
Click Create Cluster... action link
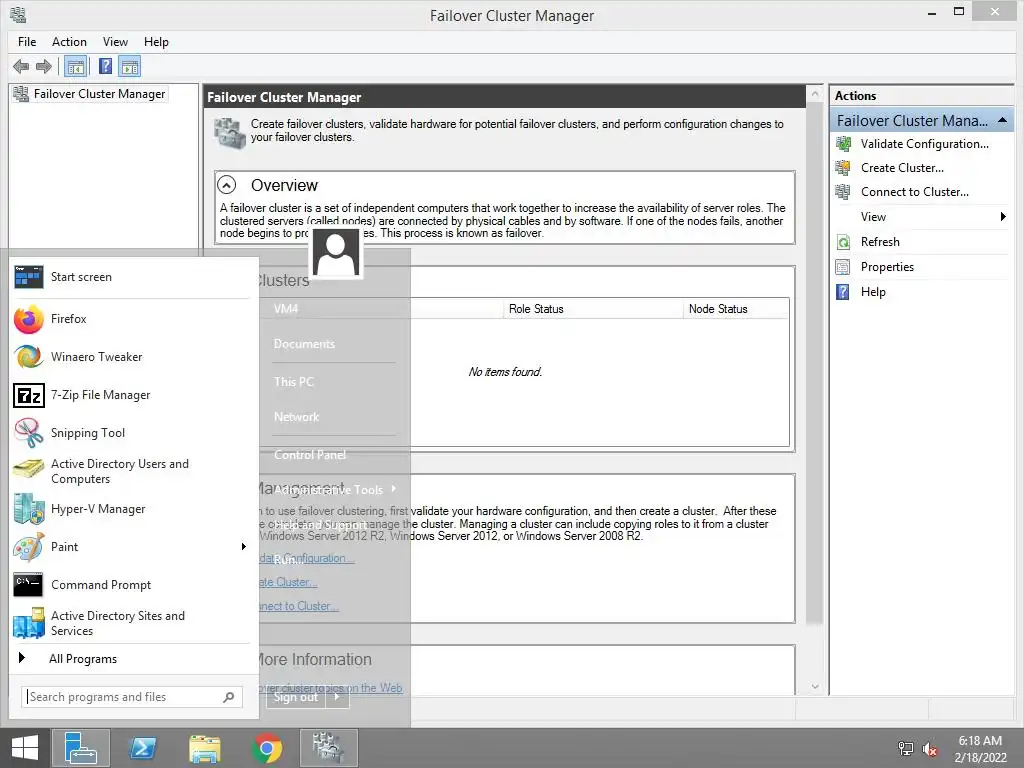(902, 168)
